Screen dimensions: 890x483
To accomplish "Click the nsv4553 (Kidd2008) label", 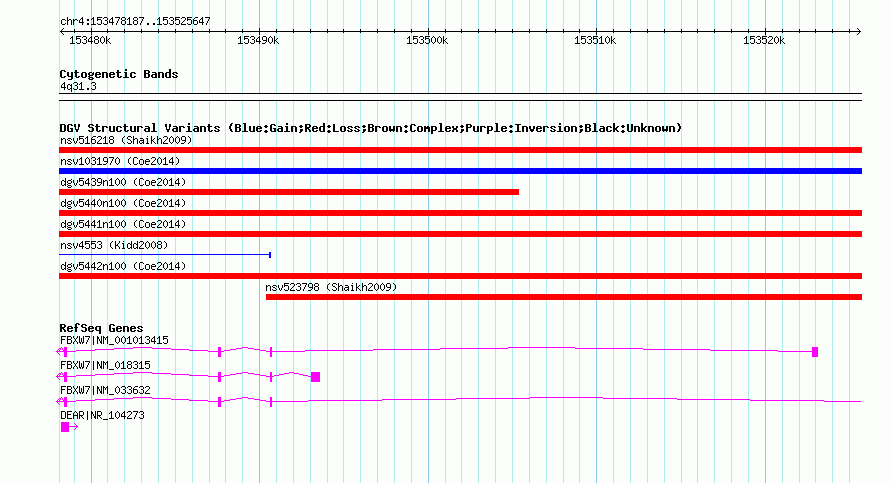I will (x=114, y=245).
